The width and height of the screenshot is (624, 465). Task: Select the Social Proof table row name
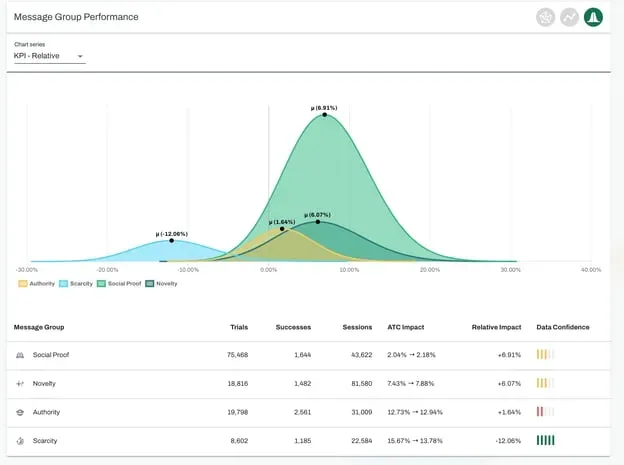51,355
